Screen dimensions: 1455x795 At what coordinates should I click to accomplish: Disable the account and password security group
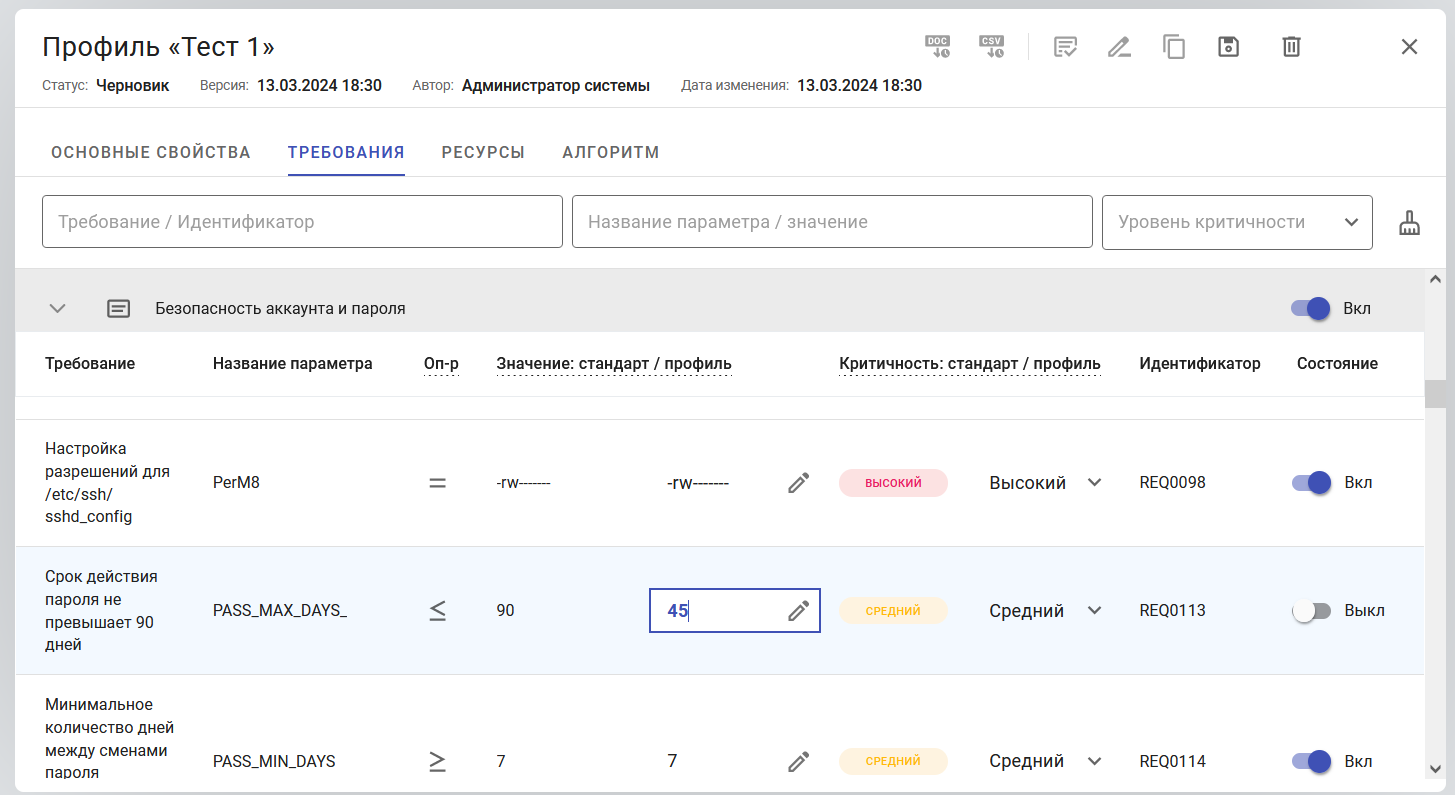[x=1311, y=308]
